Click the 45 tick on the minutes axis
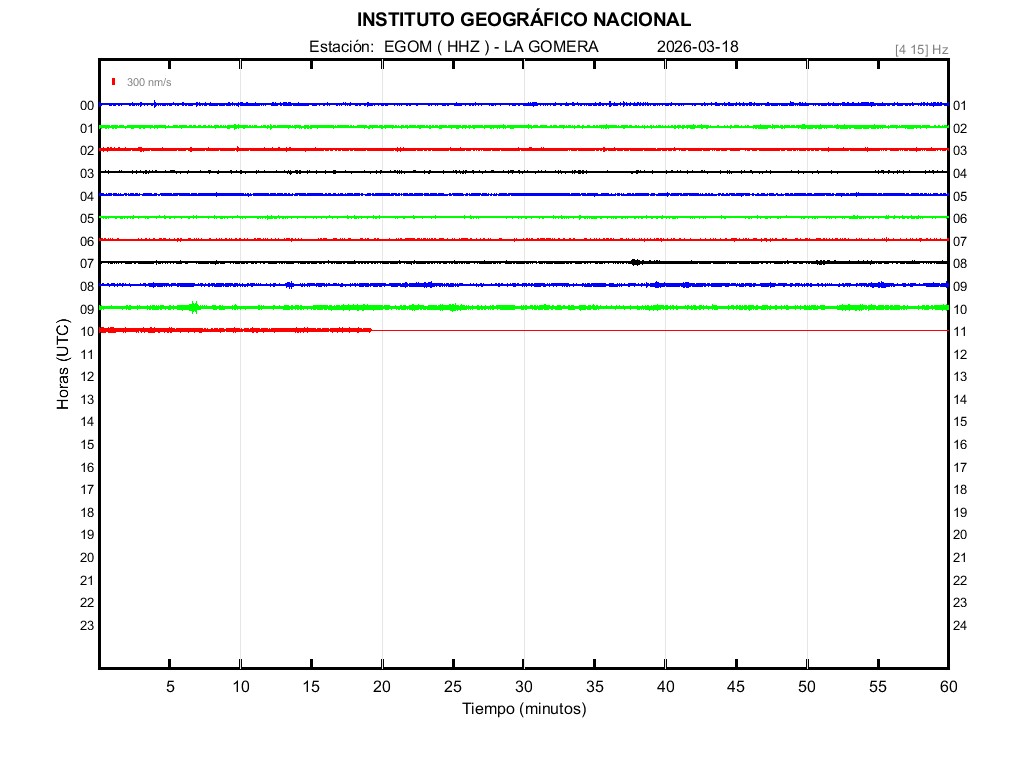The width and height of the screenshot is (1024, 768). (x=736, y=687)
